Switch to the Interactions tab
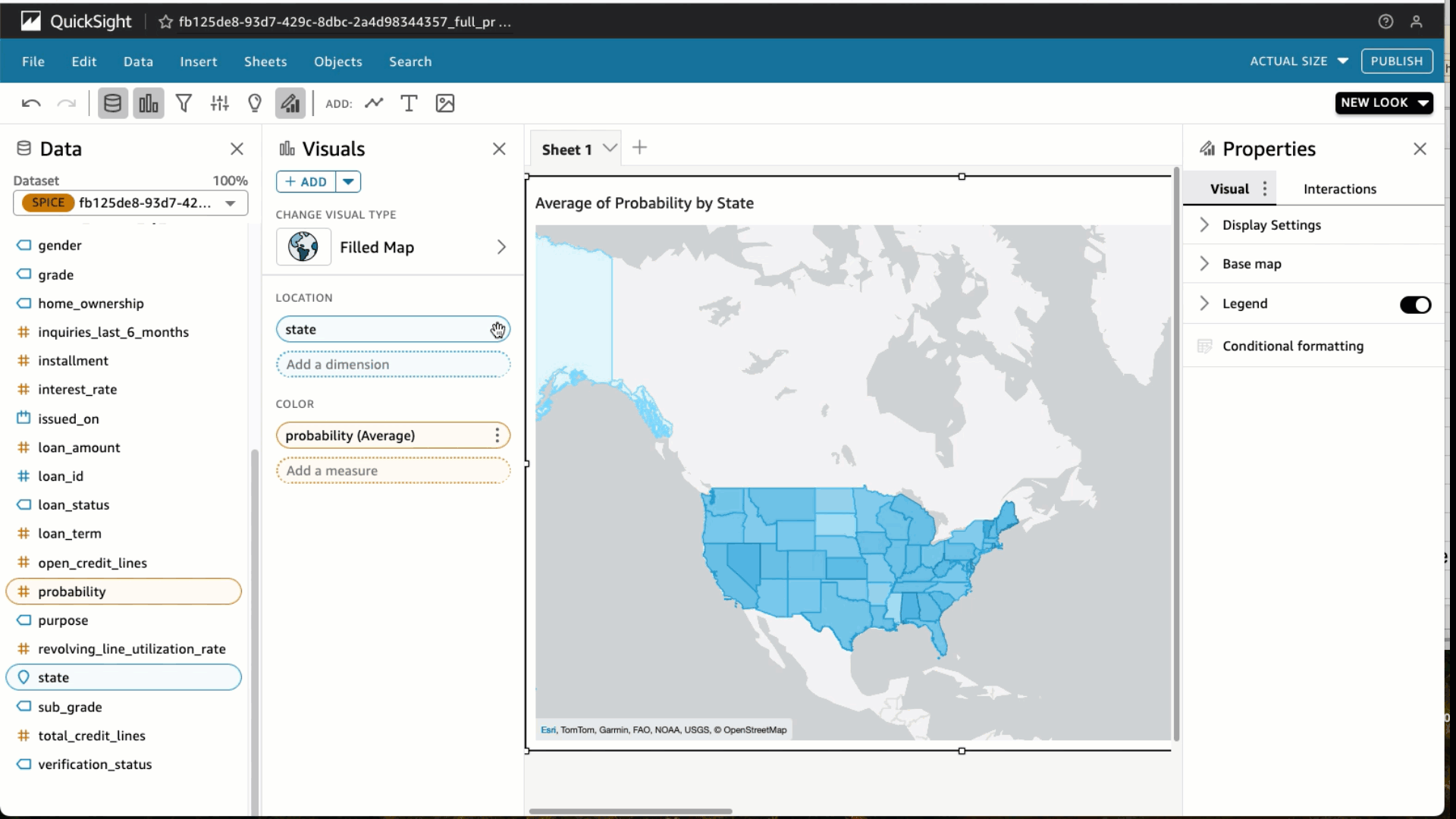 pos(1339,189)
